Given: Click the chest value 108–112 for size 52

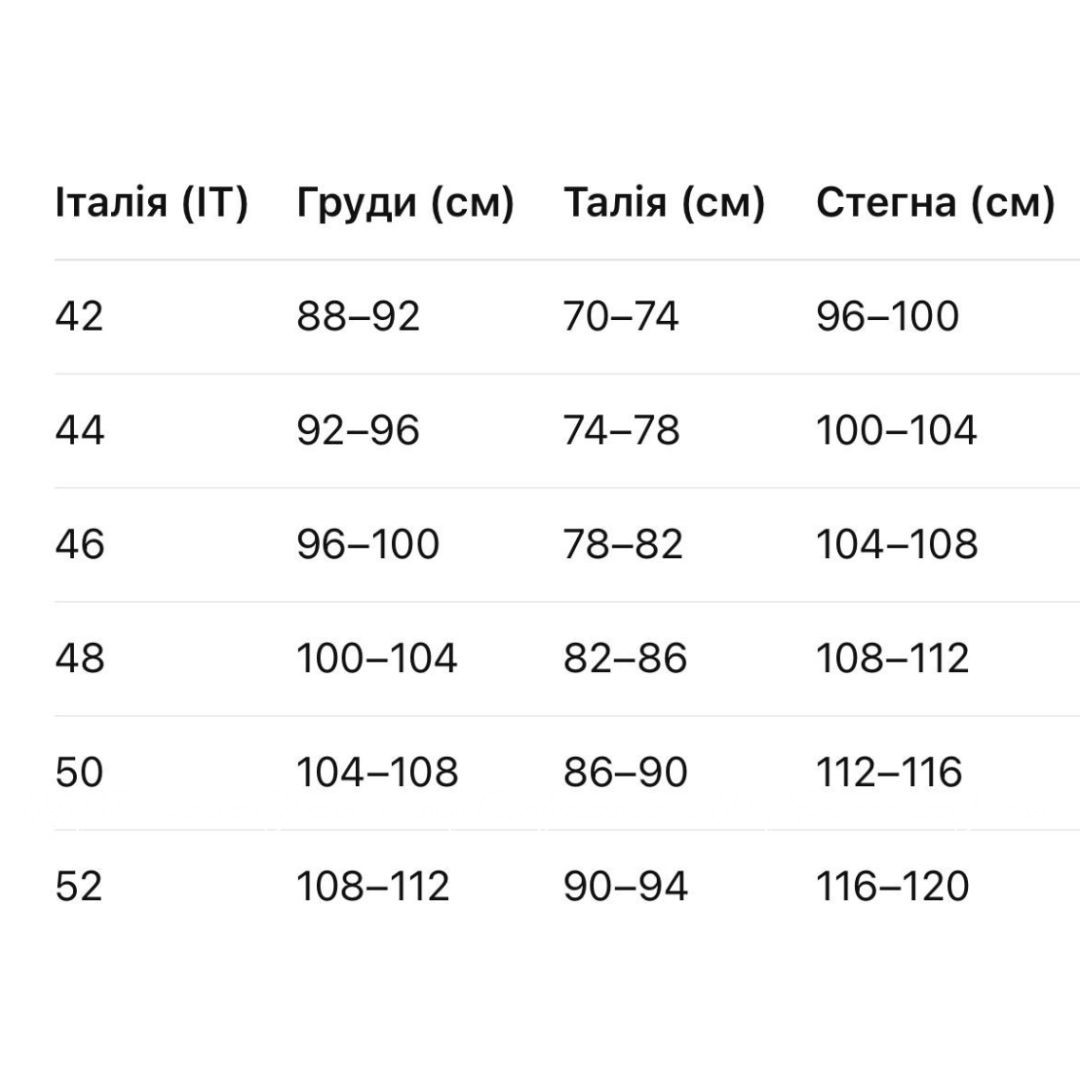Looking at the screenshot, I should 373,887.
